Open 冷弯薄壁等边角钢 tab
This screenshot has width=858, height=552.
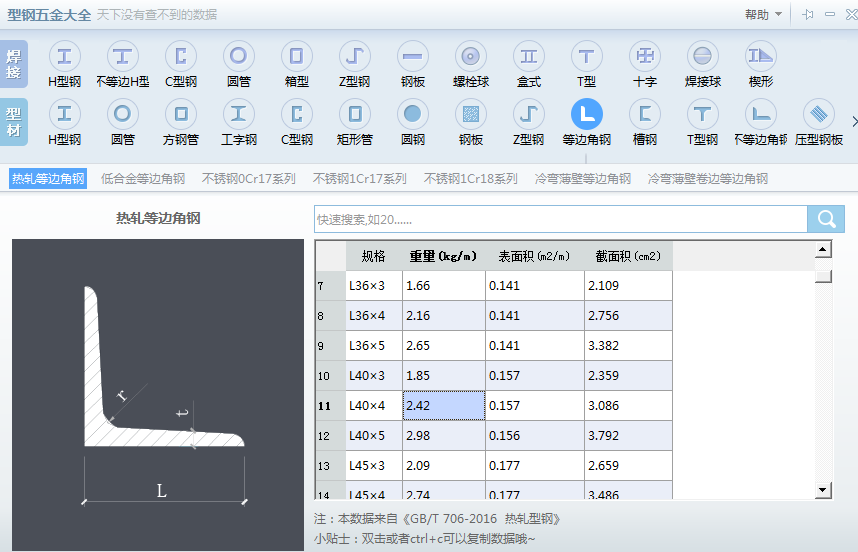[583, 179]
